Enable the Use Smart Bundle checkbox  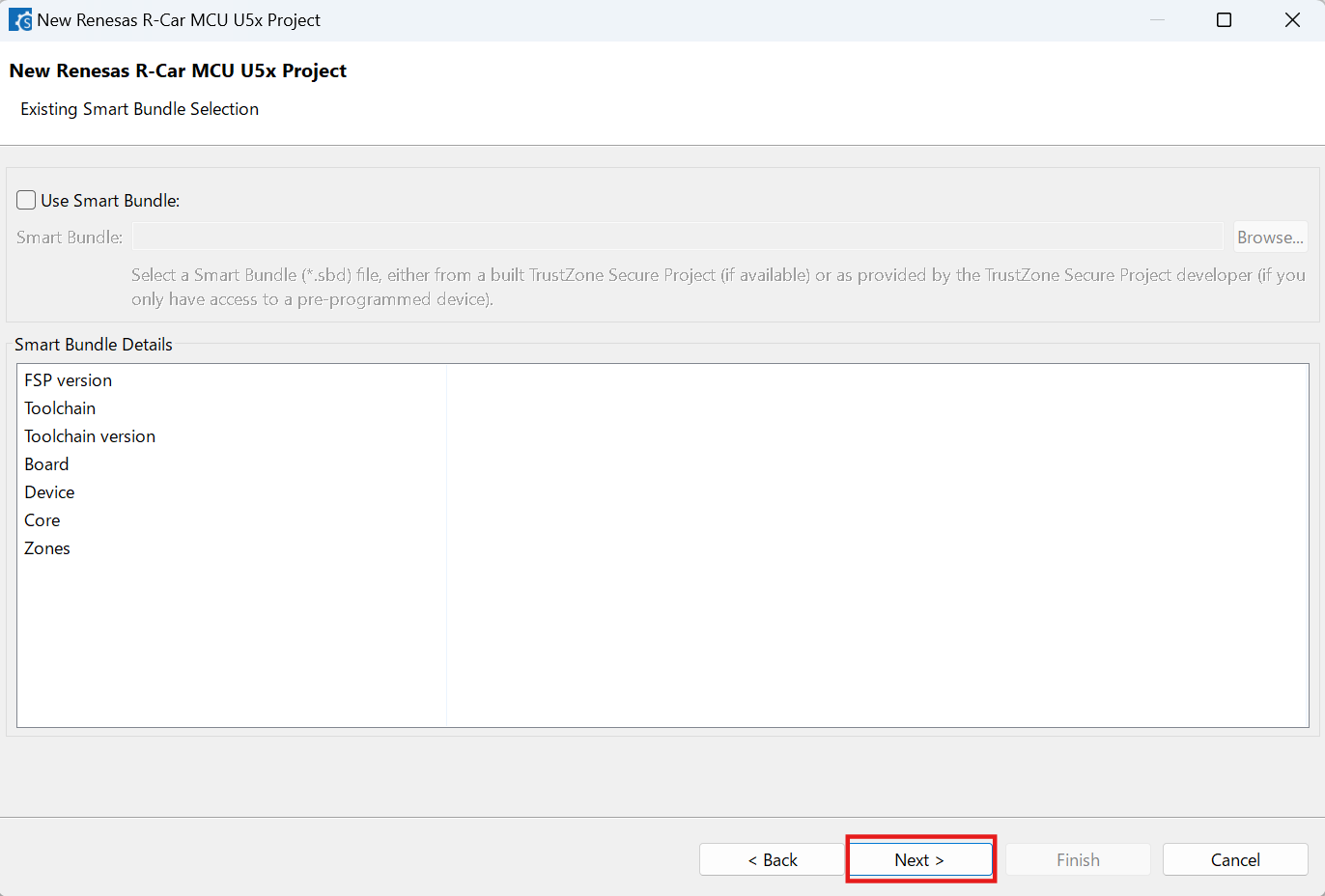[26, 201]
